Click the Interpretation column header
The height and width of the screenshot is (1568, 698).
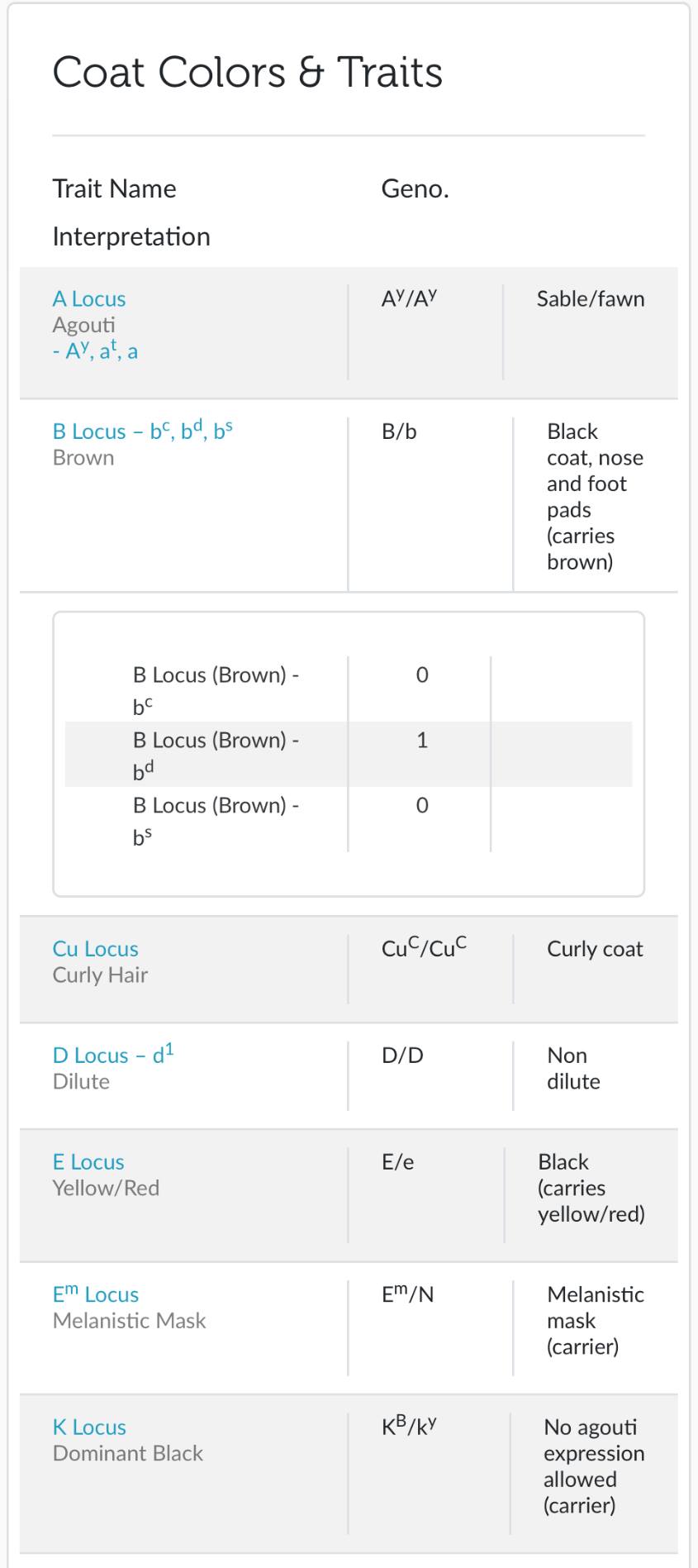[x=131, y=236]
